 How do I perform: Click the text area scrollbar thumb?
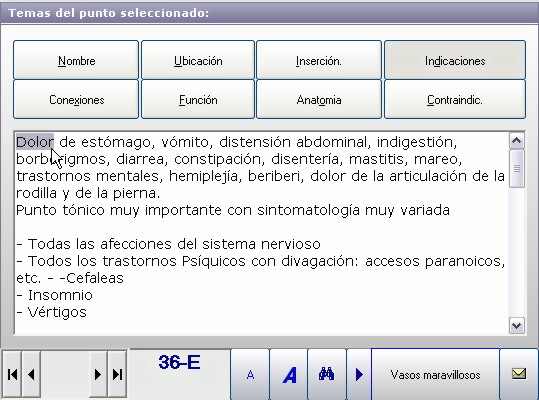(x=517, y=169)
